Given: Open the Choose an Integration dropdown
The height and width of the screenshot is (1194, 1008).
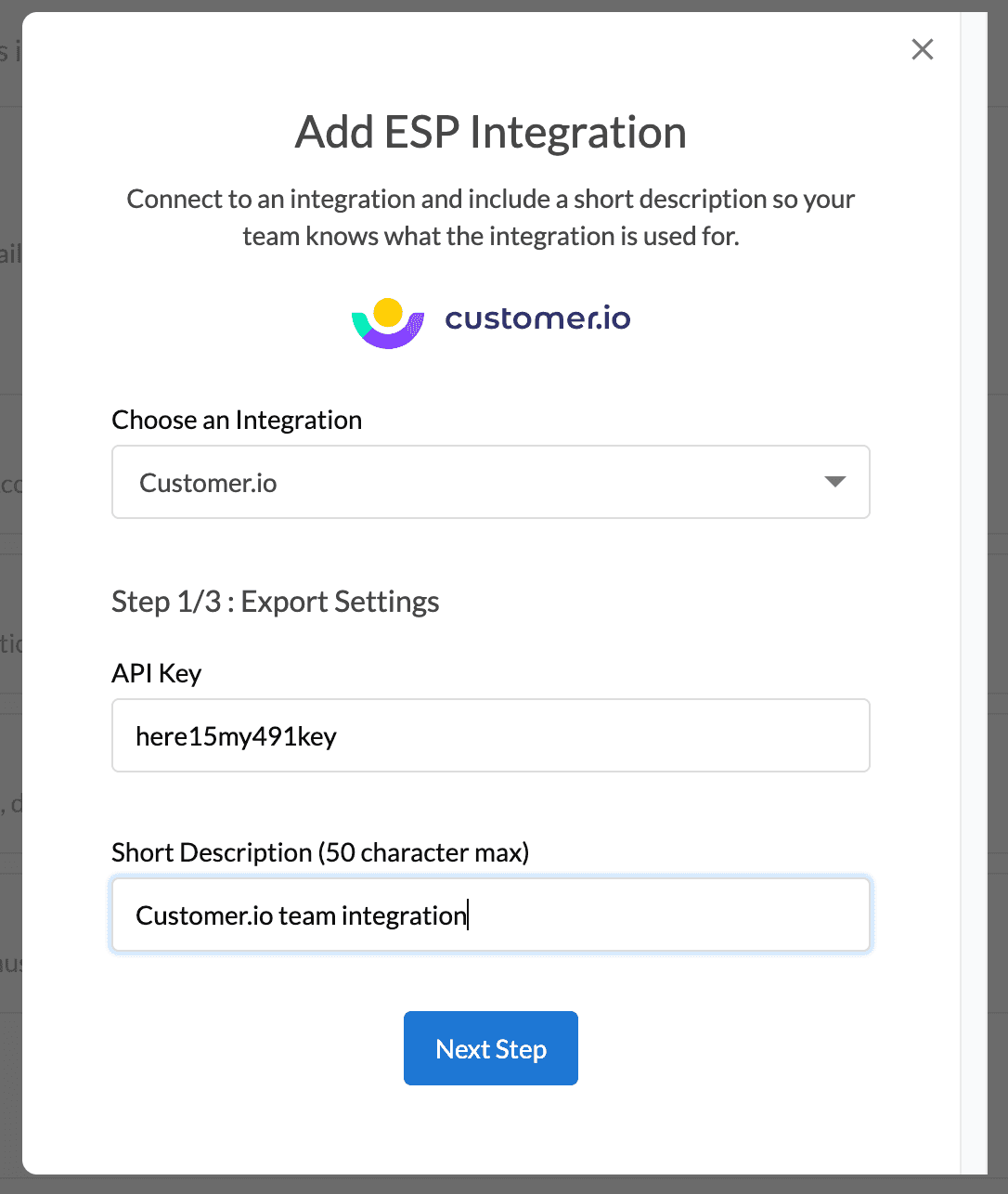Looking at the screenshot, I should (x=490, y=482).
